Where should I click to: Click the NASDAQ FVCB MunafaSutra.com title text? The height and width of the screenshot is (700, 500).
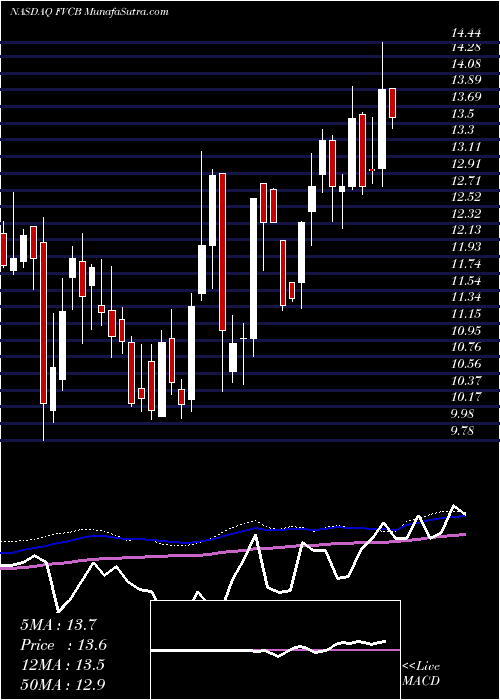[89, 12]
